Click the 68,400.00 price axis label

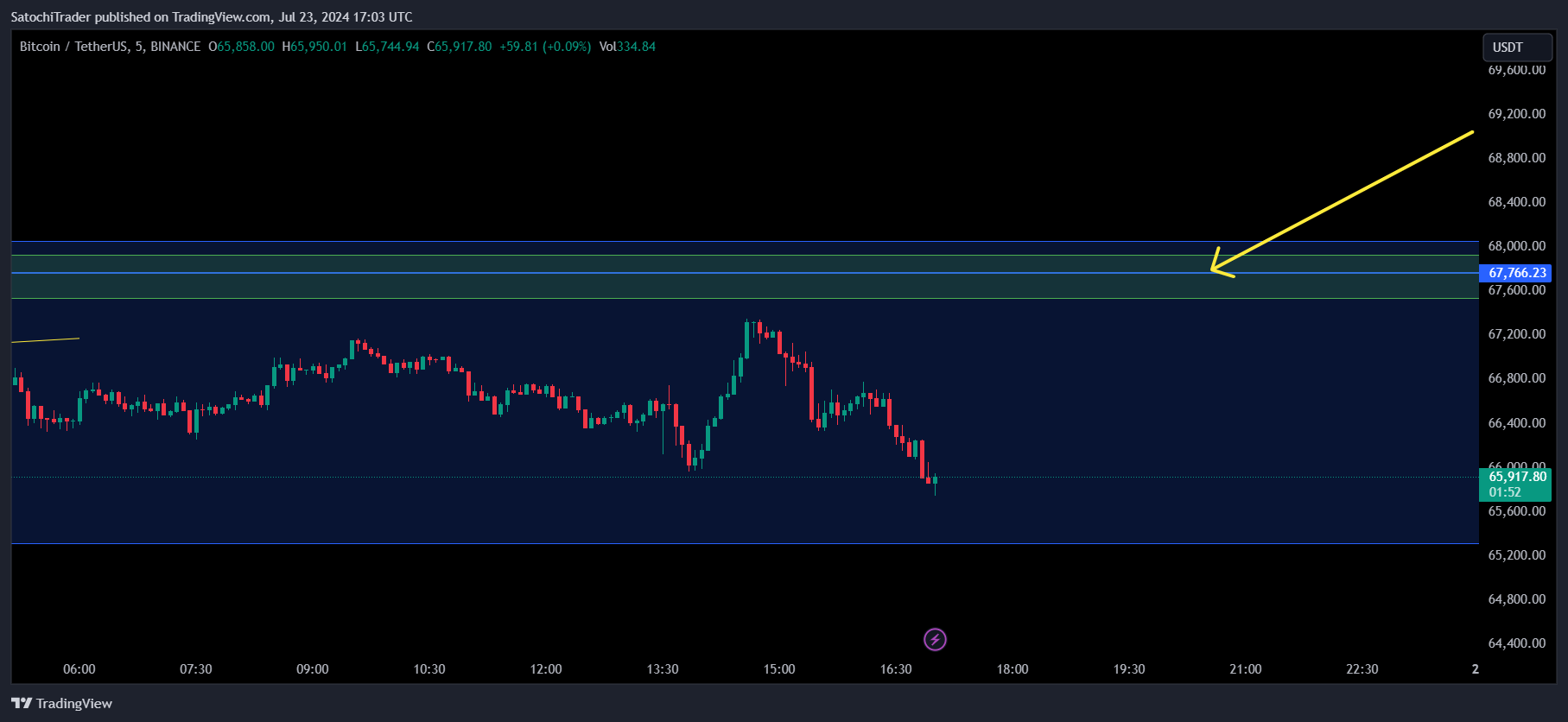pyautogui.click(x=1516, y=202)
